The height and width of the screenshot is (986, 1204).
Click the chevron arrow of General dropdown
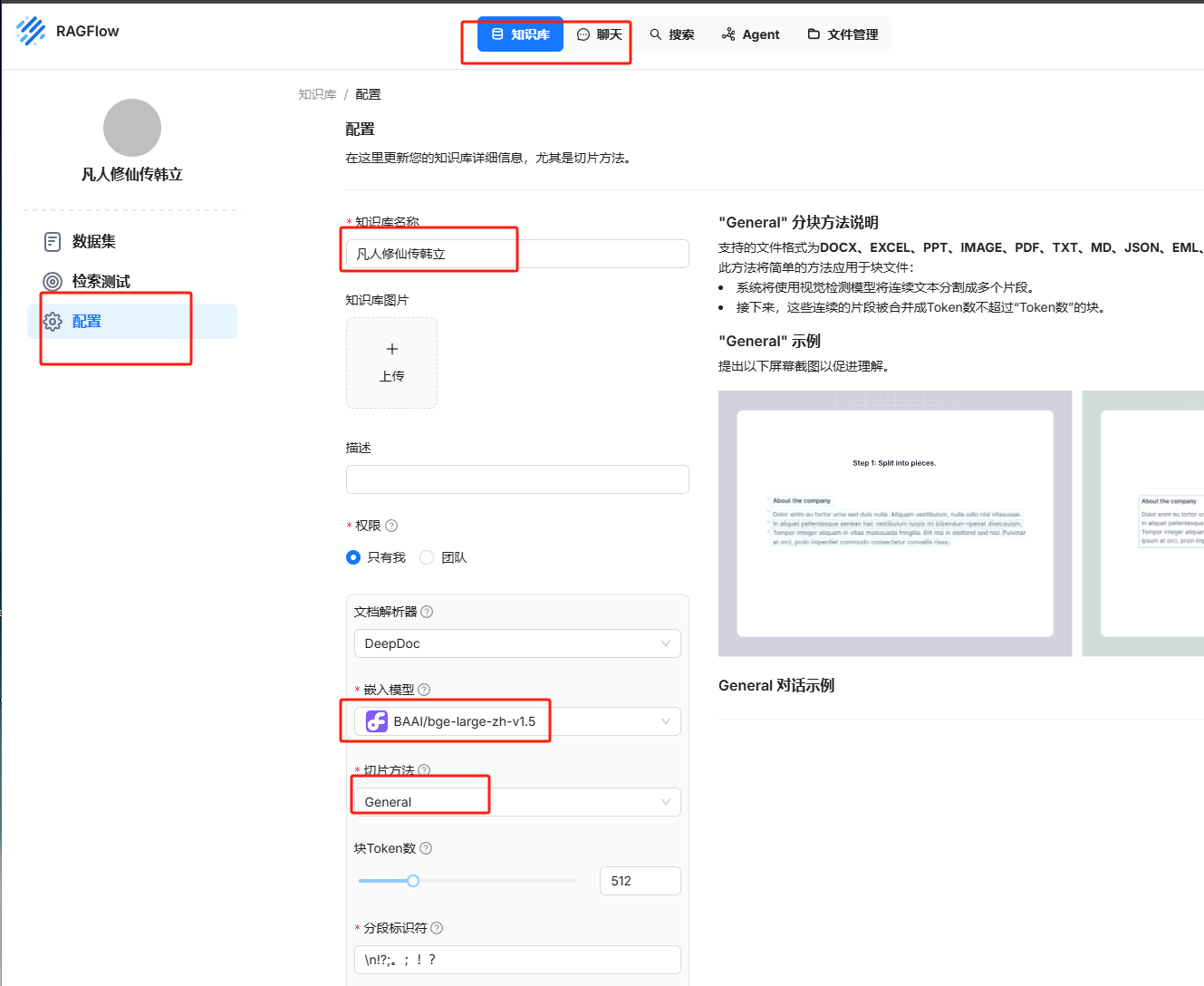click(x=666, y=802)
